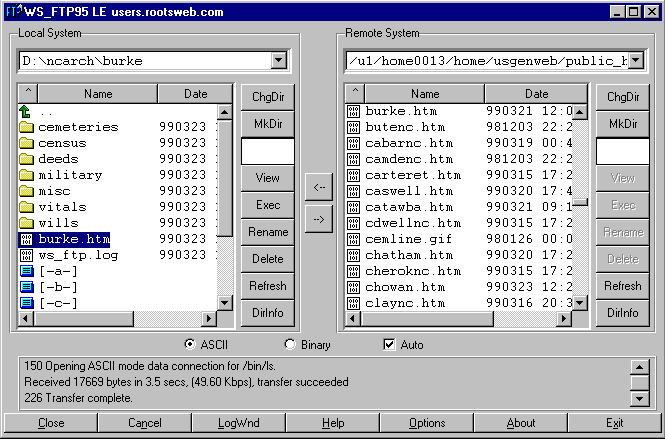Sort remote files by Date column header
Image resolution: width=665 pixels, height=439 pixels.
[536, 94]
